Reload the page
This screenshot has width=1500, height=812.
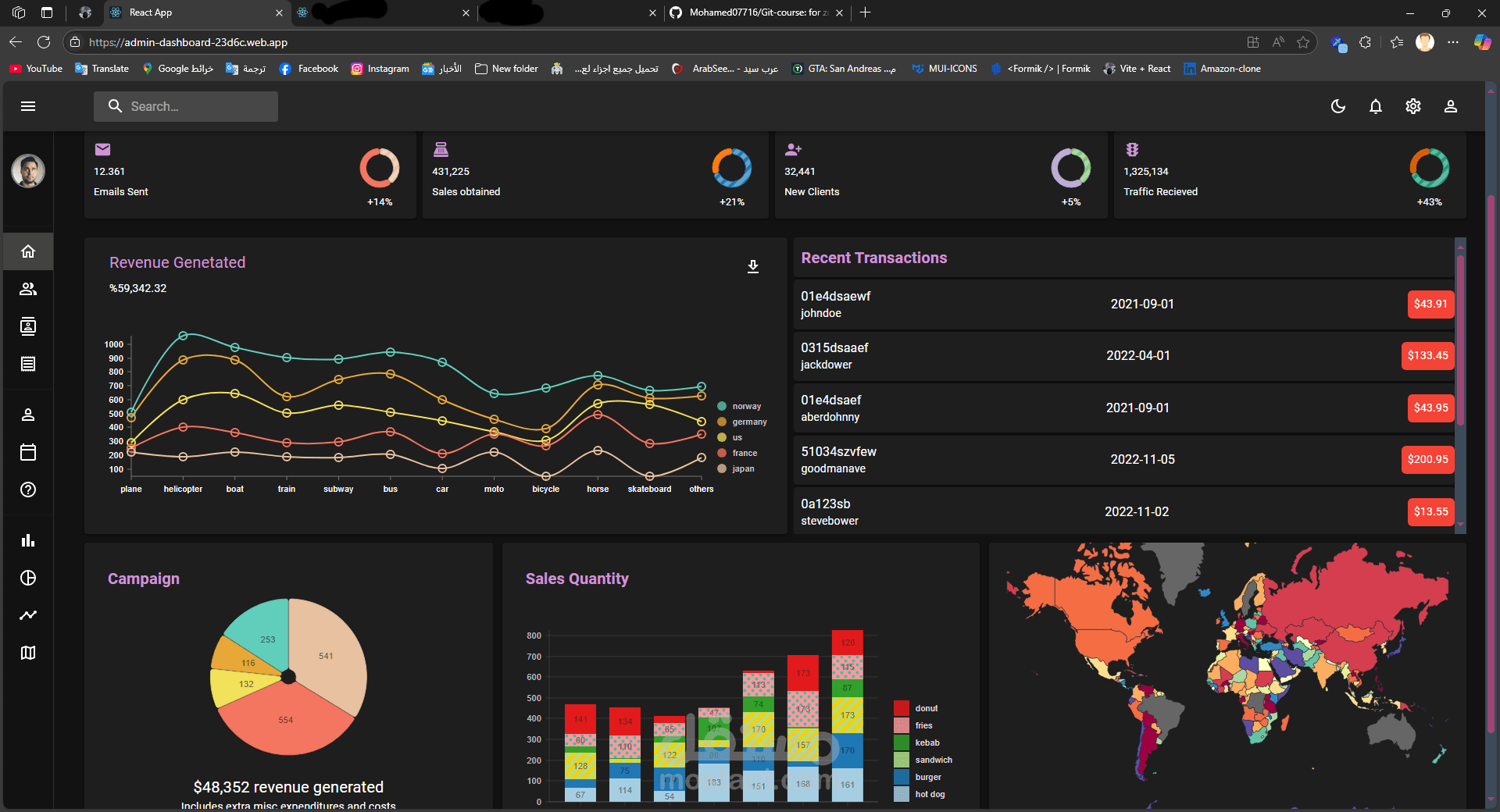[x=44, y=42]
